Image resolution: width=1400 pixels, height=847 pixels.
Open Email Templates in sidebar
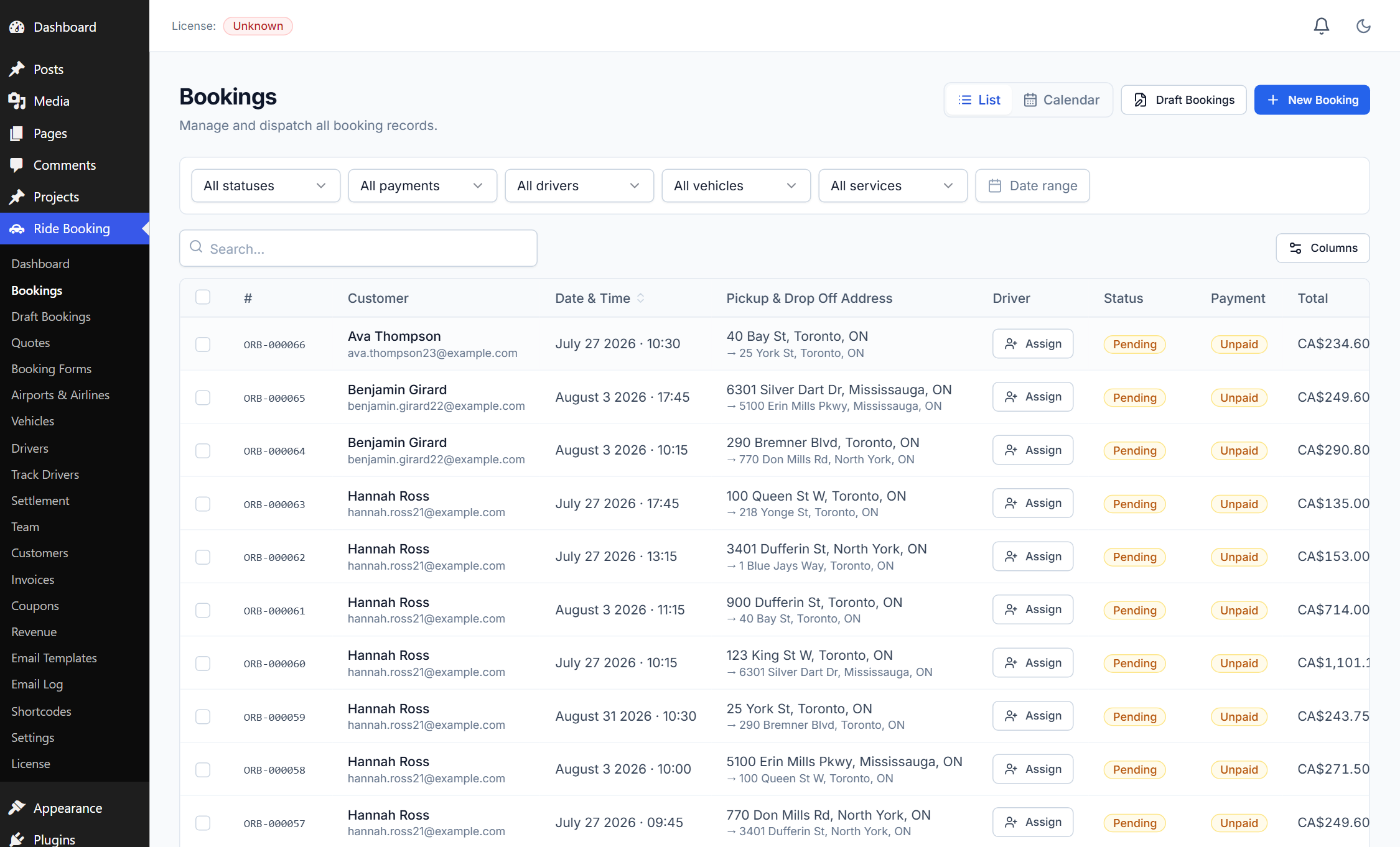point(54,658)
